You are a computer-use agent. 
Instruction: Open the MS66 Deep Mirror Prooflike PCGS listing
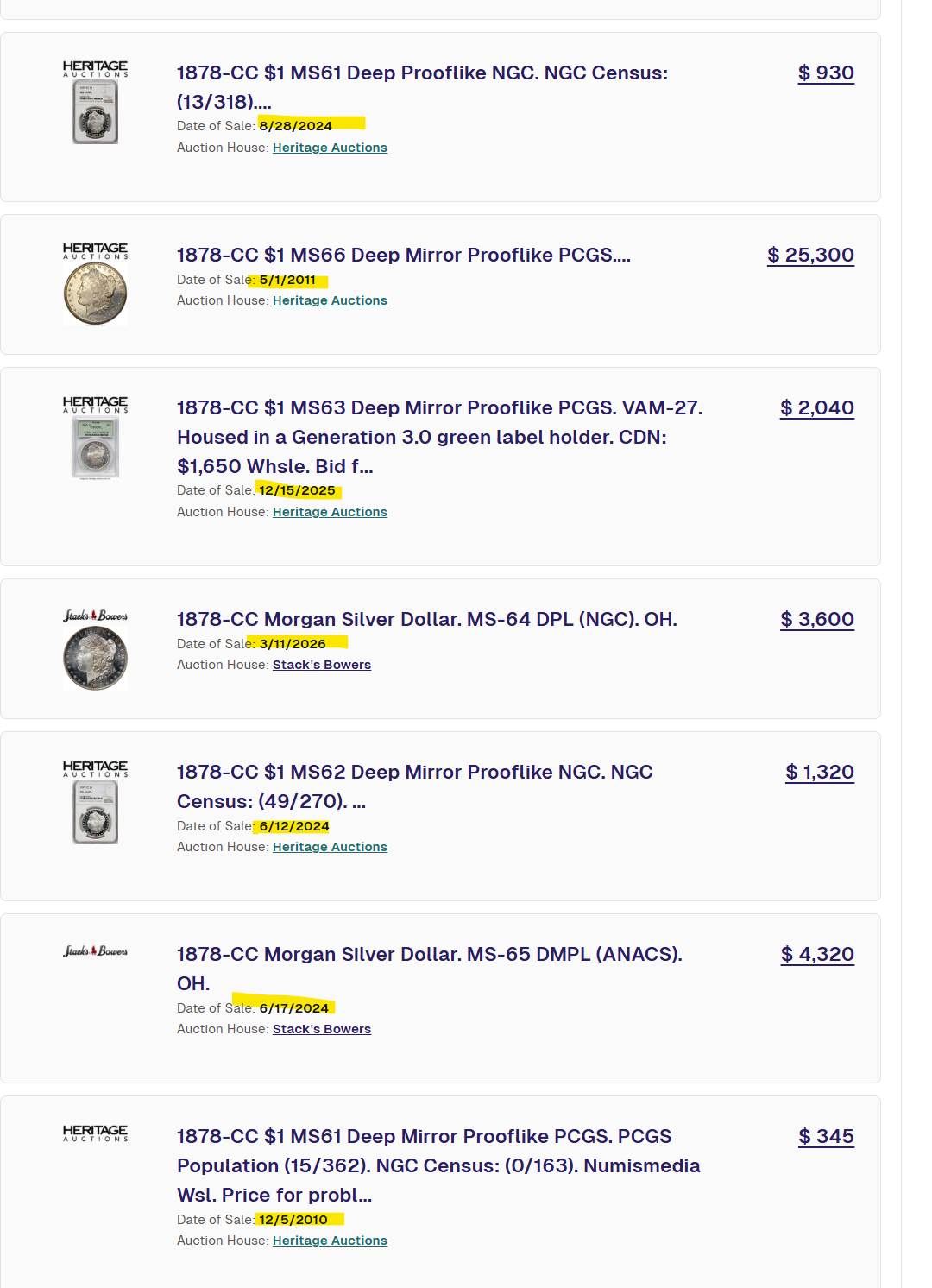404,256
